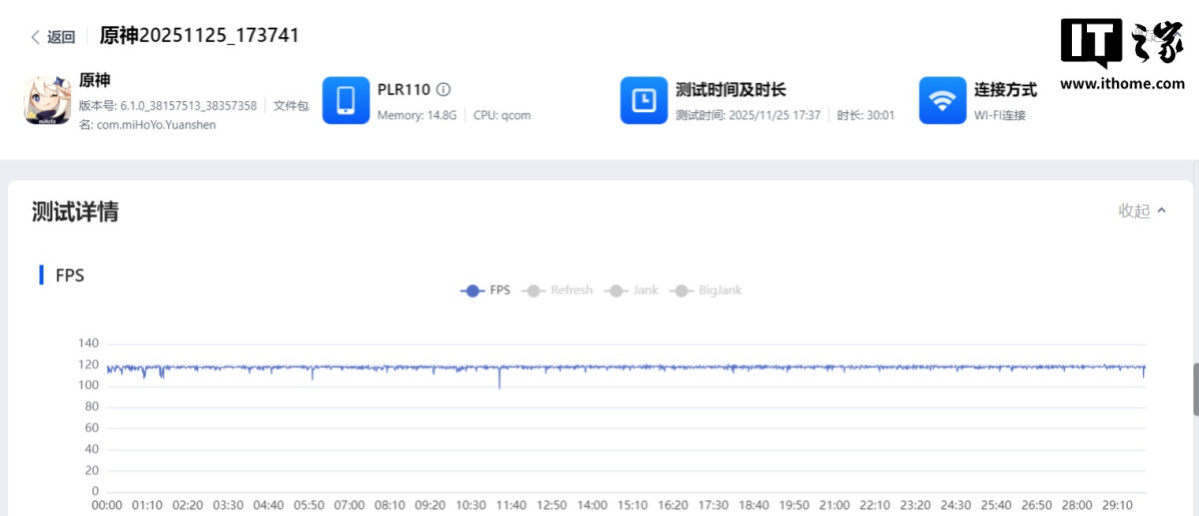Click the 文件包名 field label

290,106
